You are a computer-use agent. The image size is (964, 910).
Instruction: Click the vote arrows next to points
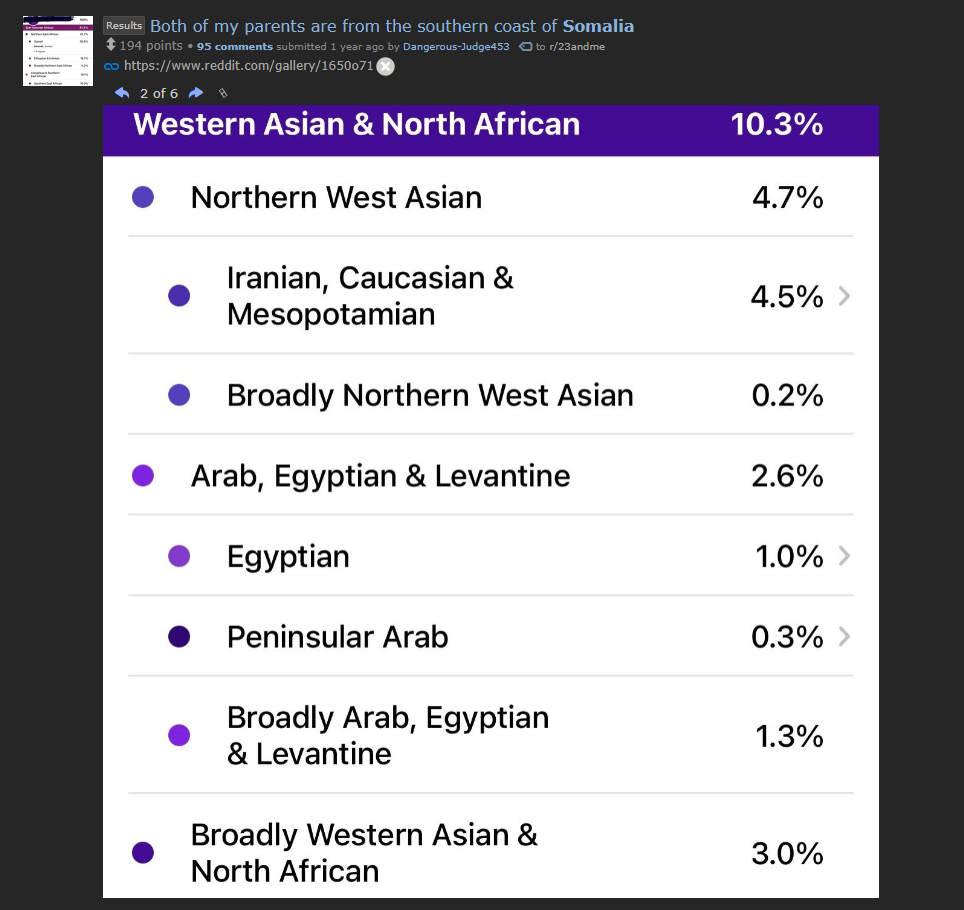pos(111,45)
